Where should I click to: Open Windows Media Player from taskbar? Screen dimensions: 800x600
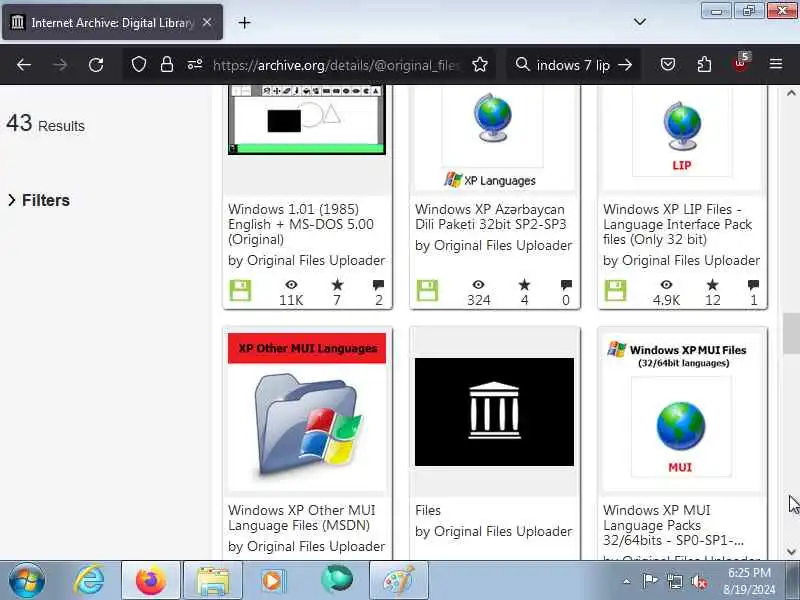pyautogui.click(x=274, y=580)
